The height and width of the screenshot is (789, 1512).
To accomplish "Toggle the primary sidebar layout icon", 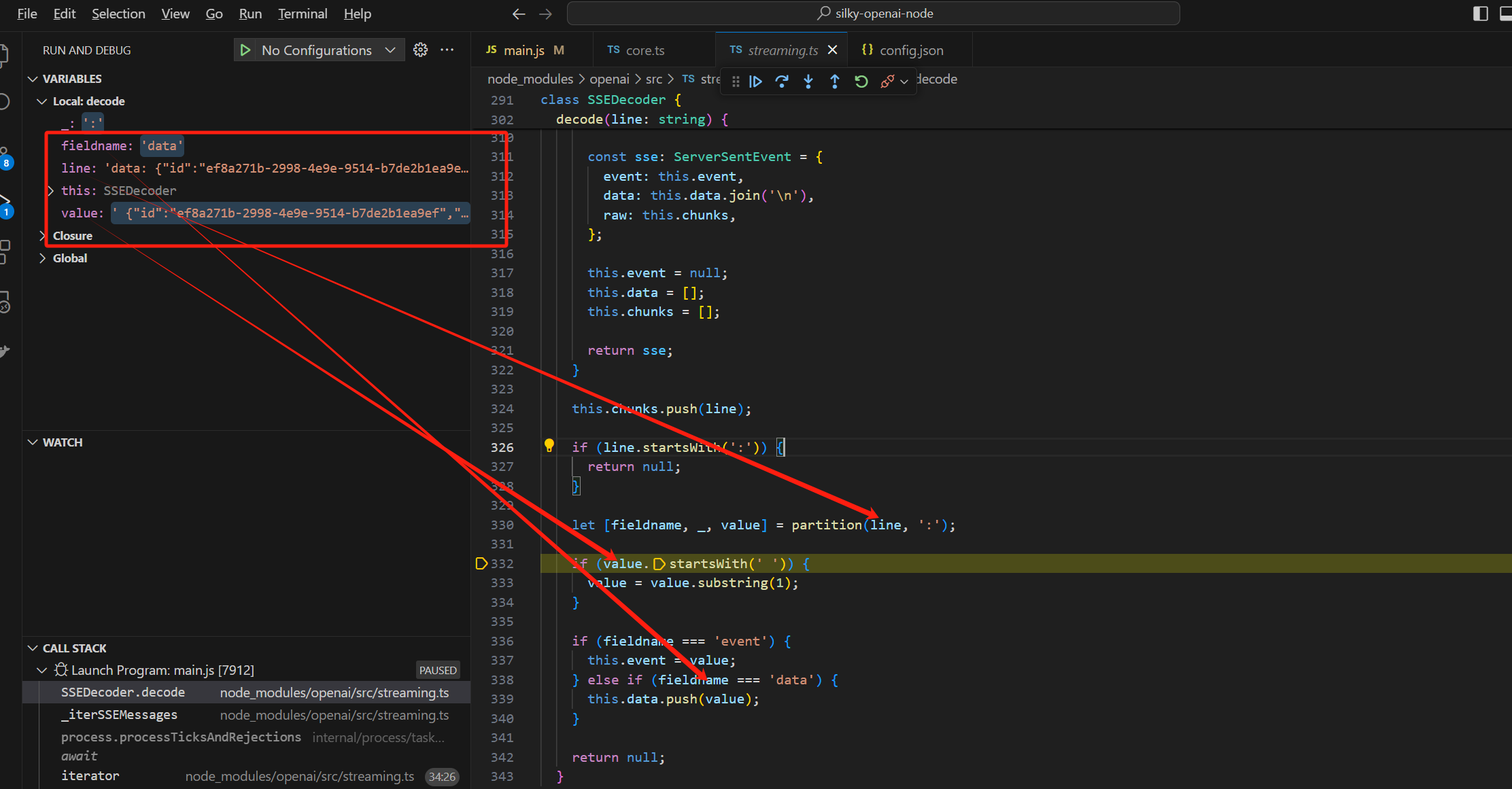I will pos(1481,14).
